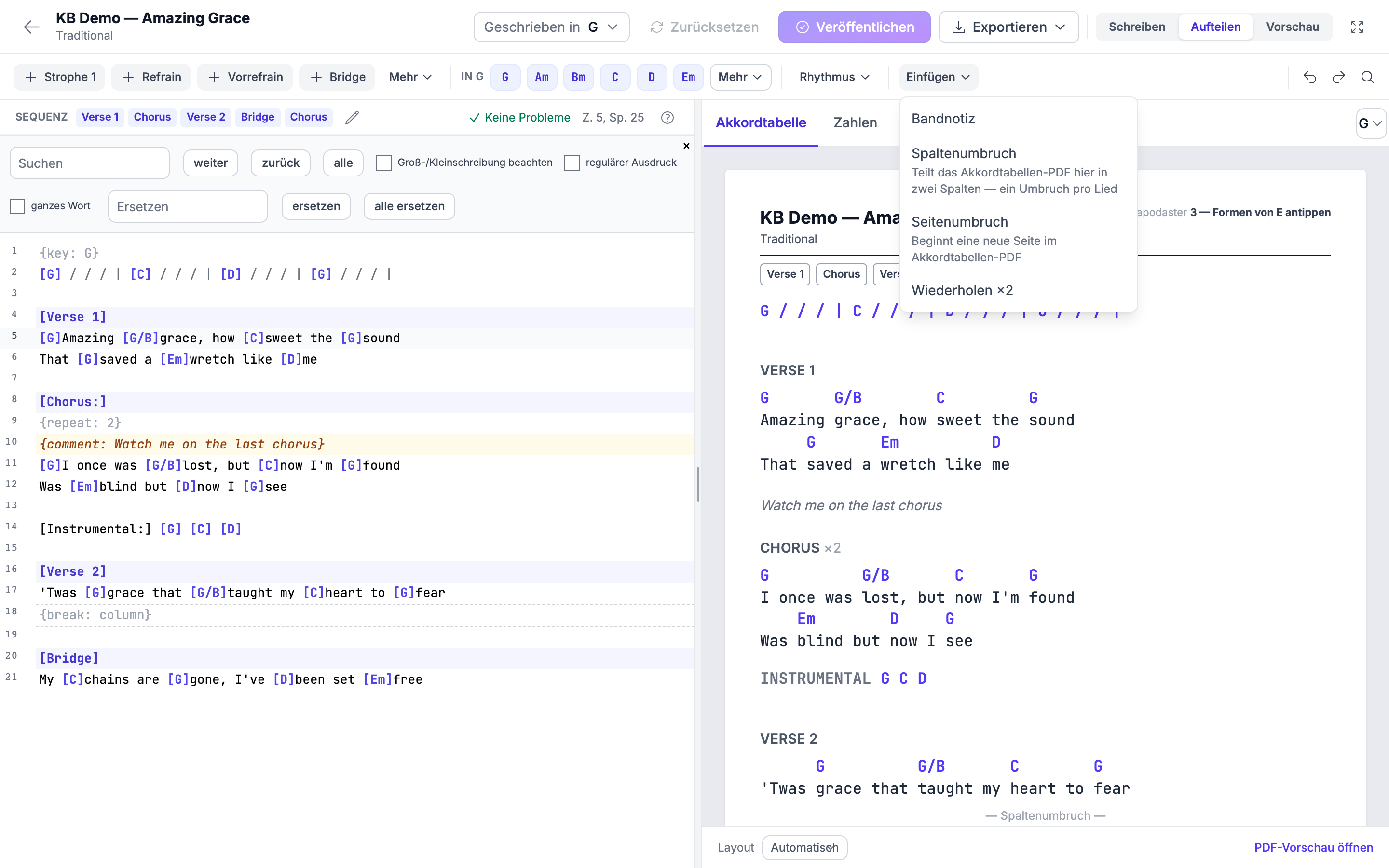Click Zurücksetzen reset button

click(704, 27)
